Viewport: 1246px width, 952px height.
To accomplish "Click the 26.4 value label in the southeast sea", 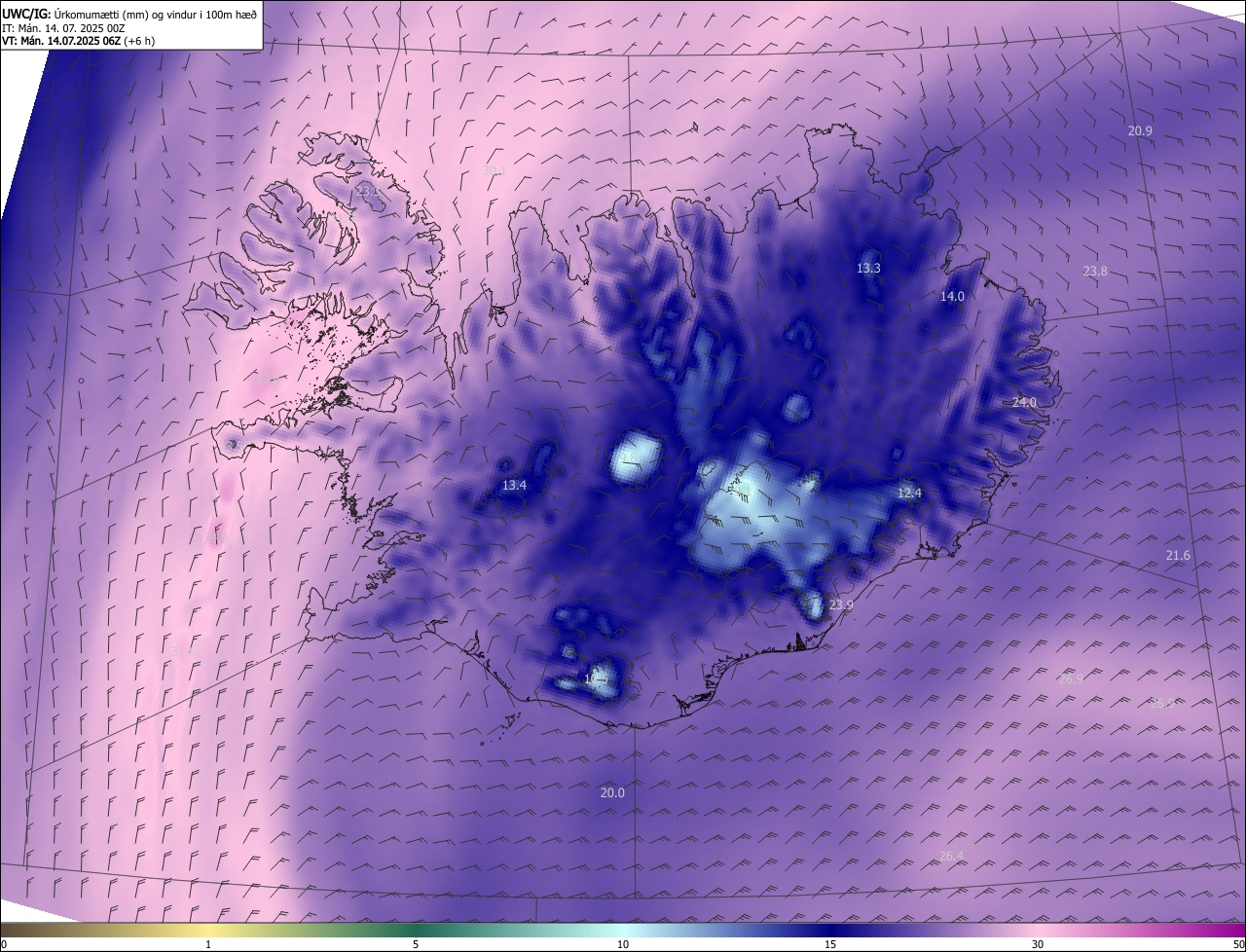I will [x=951, y=857].
